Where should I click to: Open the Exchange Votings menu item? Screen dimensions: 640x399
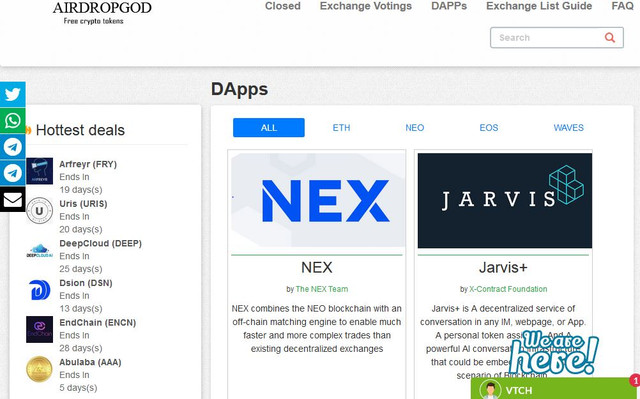coord(366,6)
